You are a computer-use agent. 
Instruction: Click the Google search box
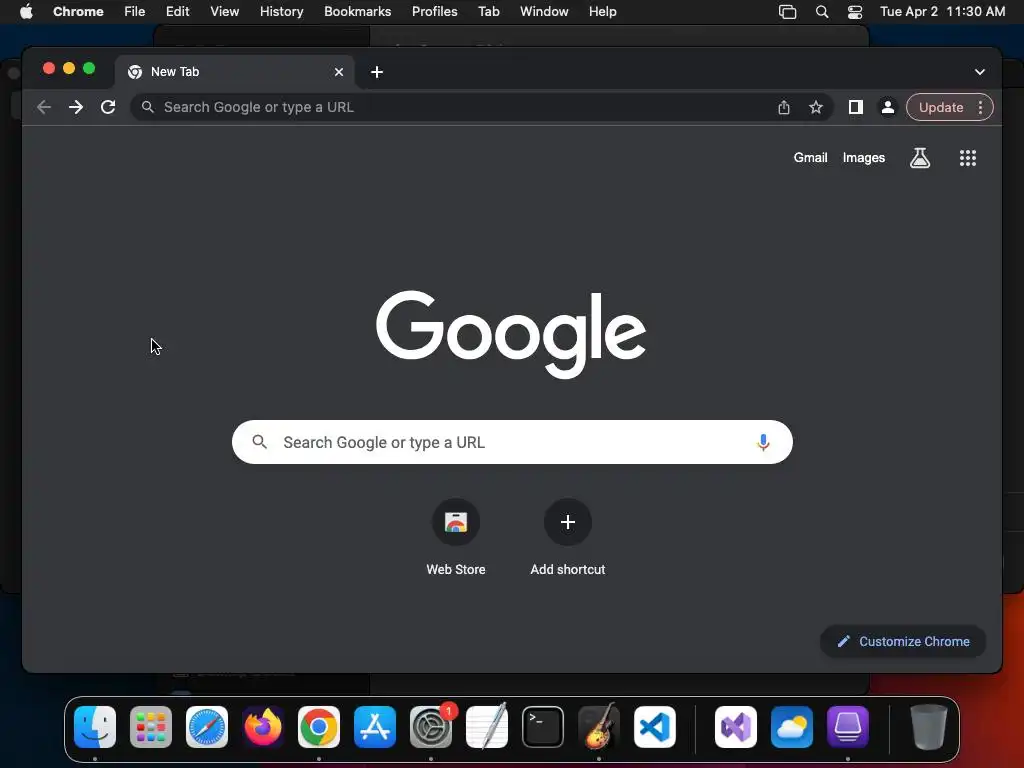[512, 442]
